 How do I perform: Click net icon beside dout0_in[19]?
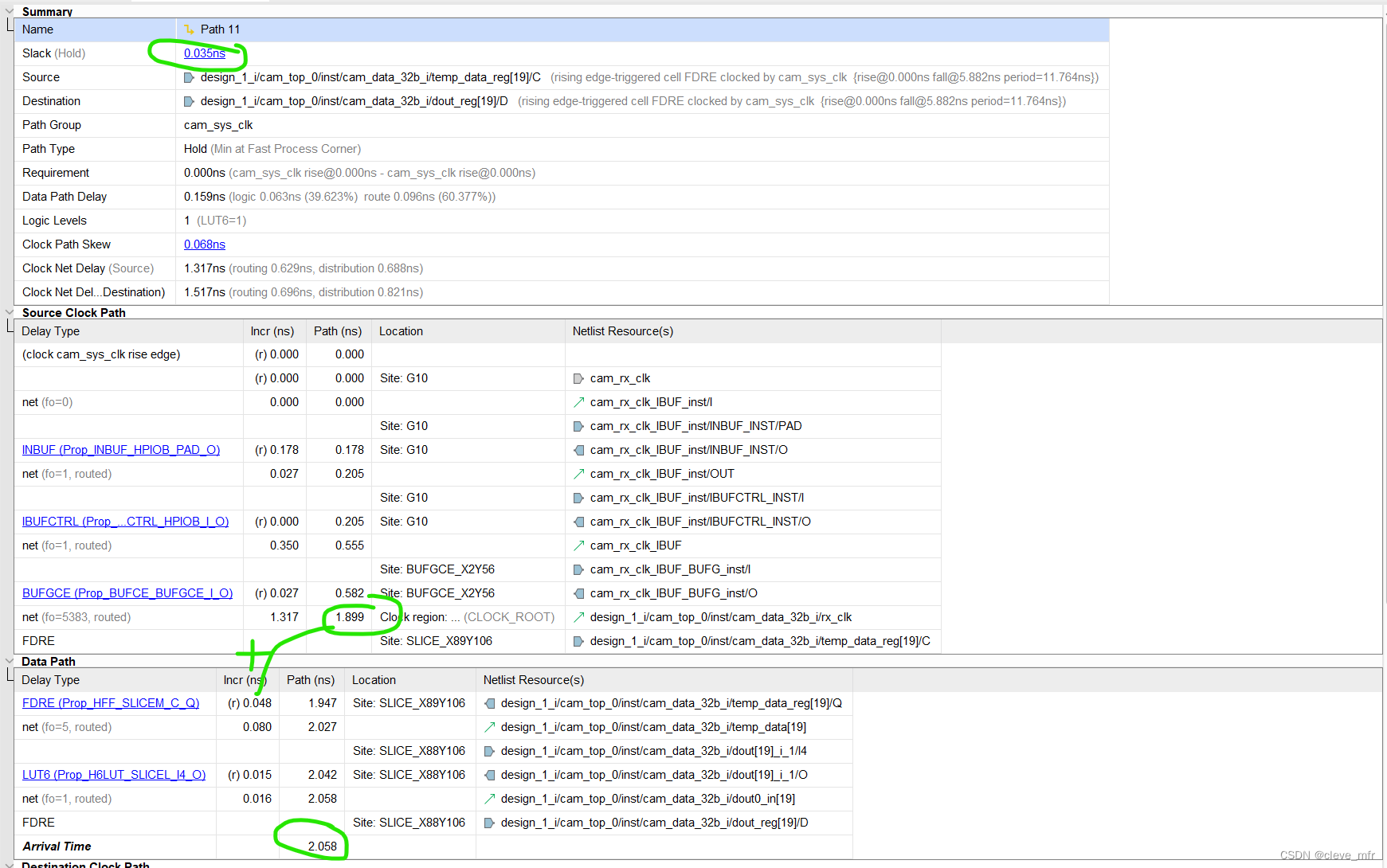point(490,799)
